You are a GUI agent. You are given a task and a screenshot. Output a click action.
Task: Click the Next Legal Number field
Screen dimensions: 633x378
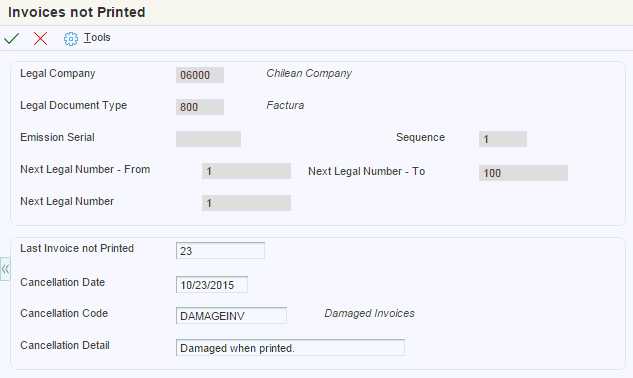pyautogui.click(x=246, y=203)
